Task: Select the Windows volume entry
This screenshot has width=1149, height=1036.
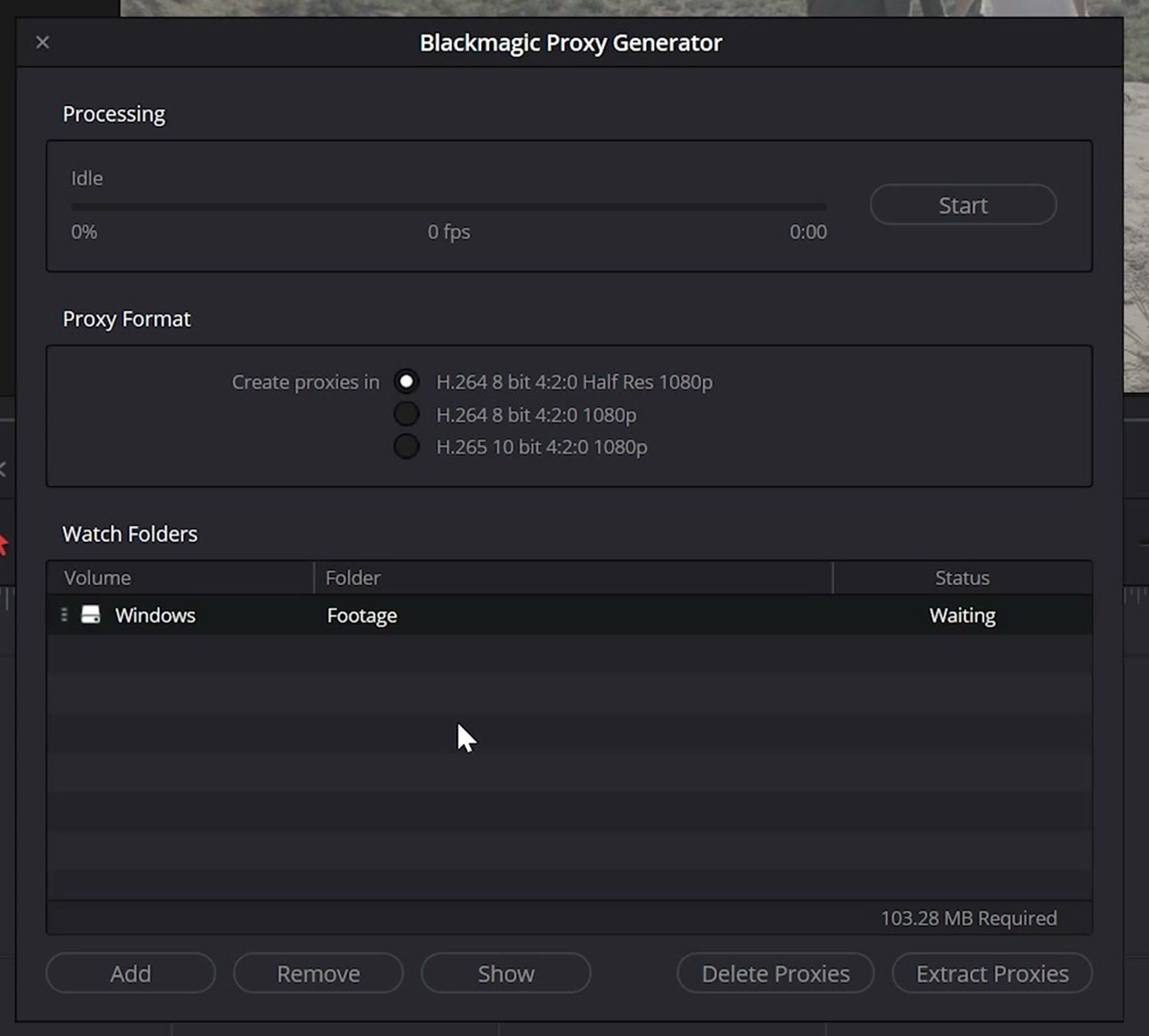Action: tap(155, 616)
